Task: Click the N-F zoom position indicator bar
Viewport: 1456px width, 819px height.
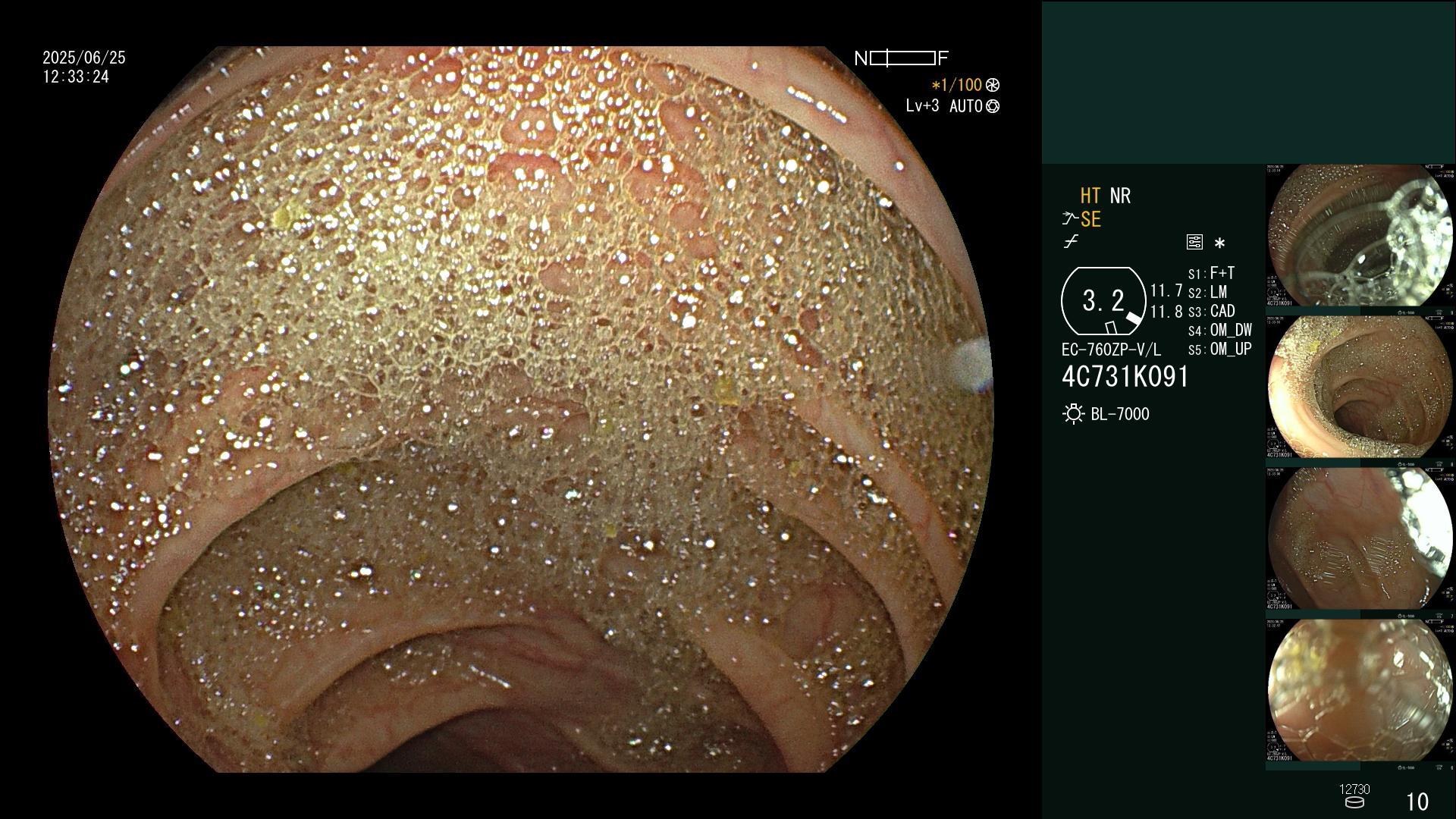Action: (902, 58)
